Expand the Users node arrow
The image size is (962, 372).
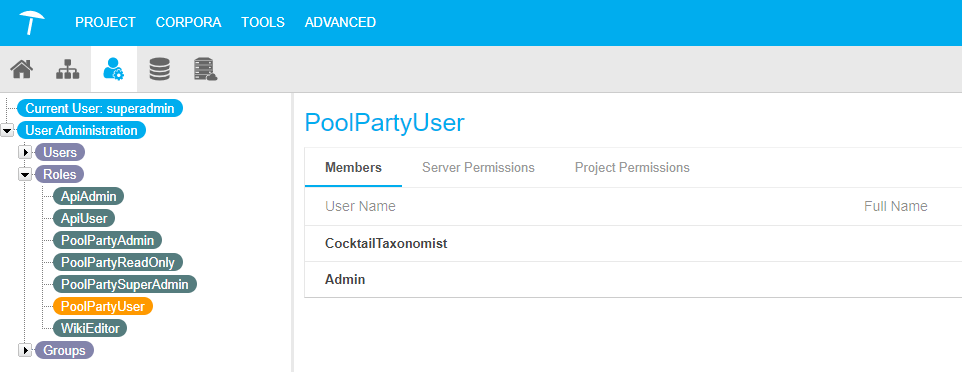tap(25, 152)
